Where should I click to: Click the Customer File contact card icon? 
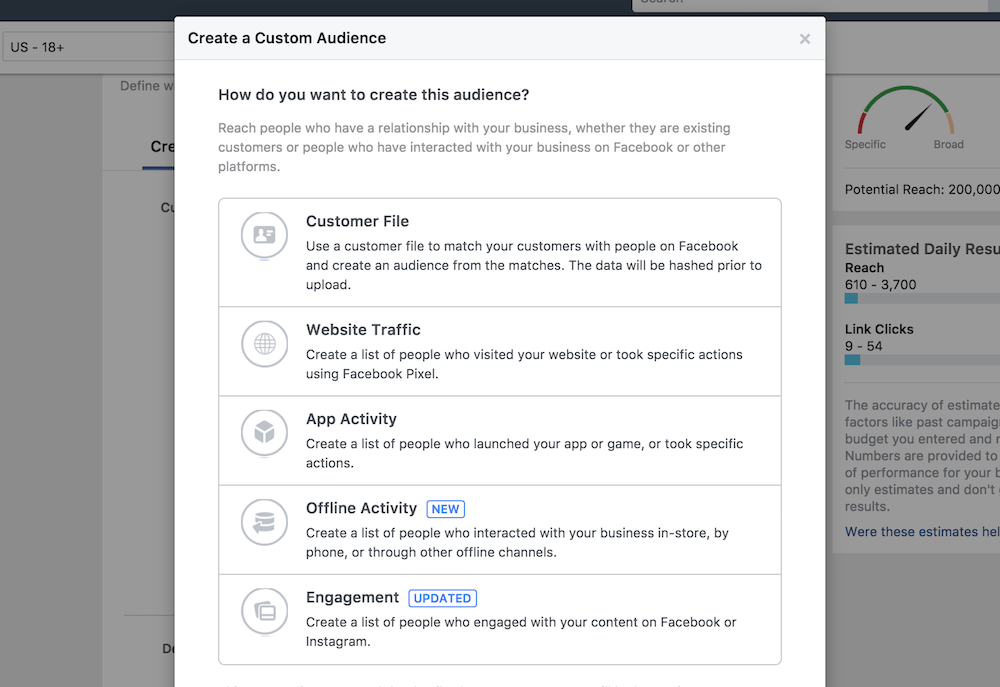[x=264, y=236]
